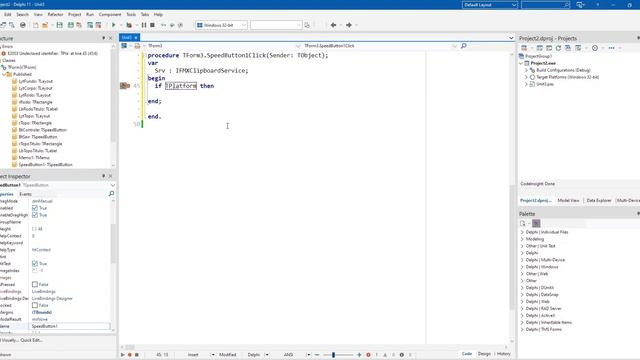The width and height of the screenshot is (640, 360).
Task: Close the Unit3 editor tab
Action: (x=136, y=38)
